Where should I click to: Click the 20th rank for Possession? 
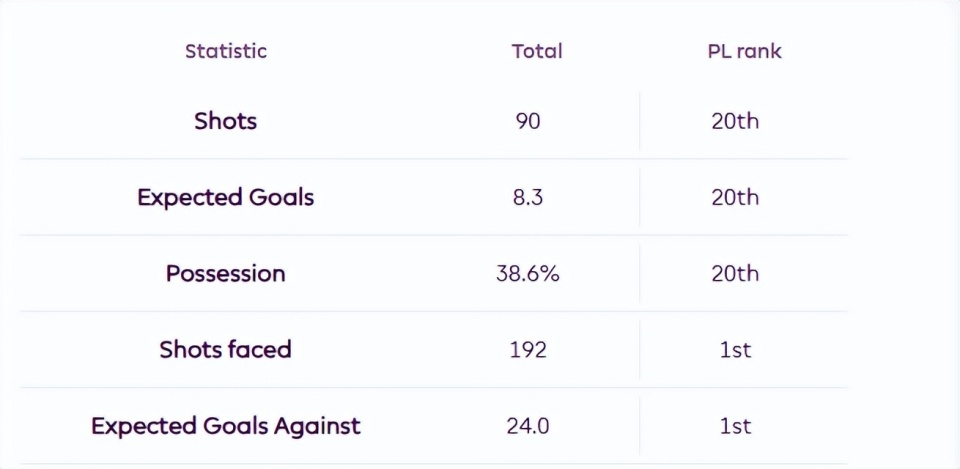[x=735, y=273]
